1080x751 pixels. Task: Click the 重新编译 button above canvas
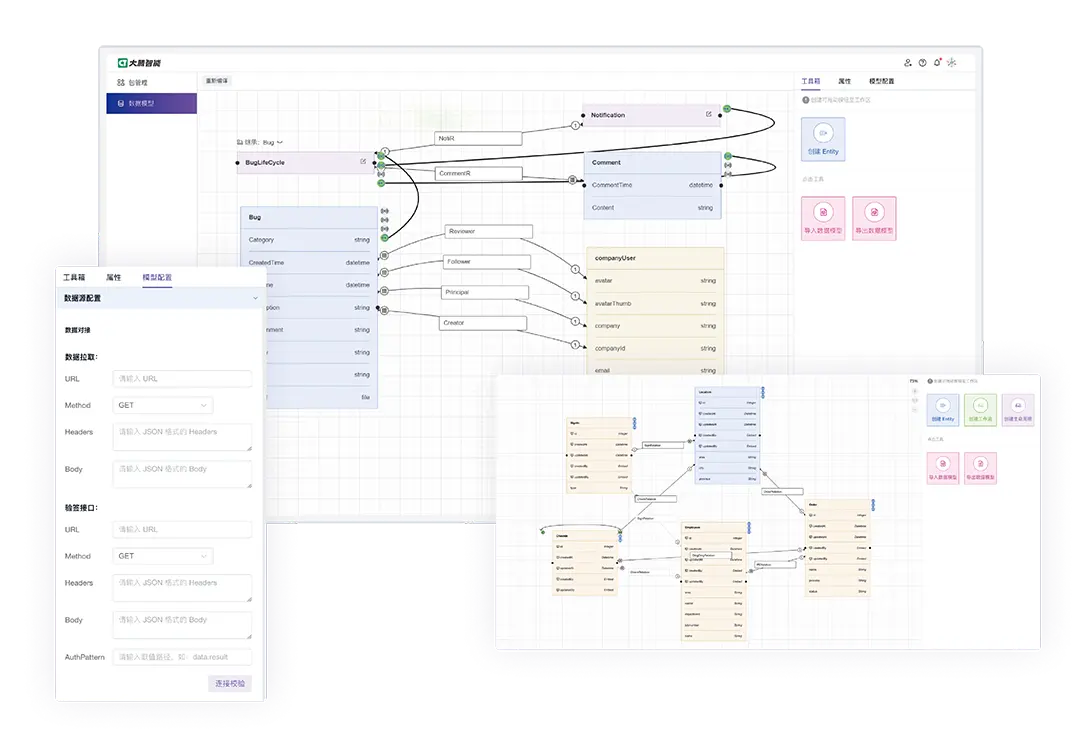click(217, 81)
